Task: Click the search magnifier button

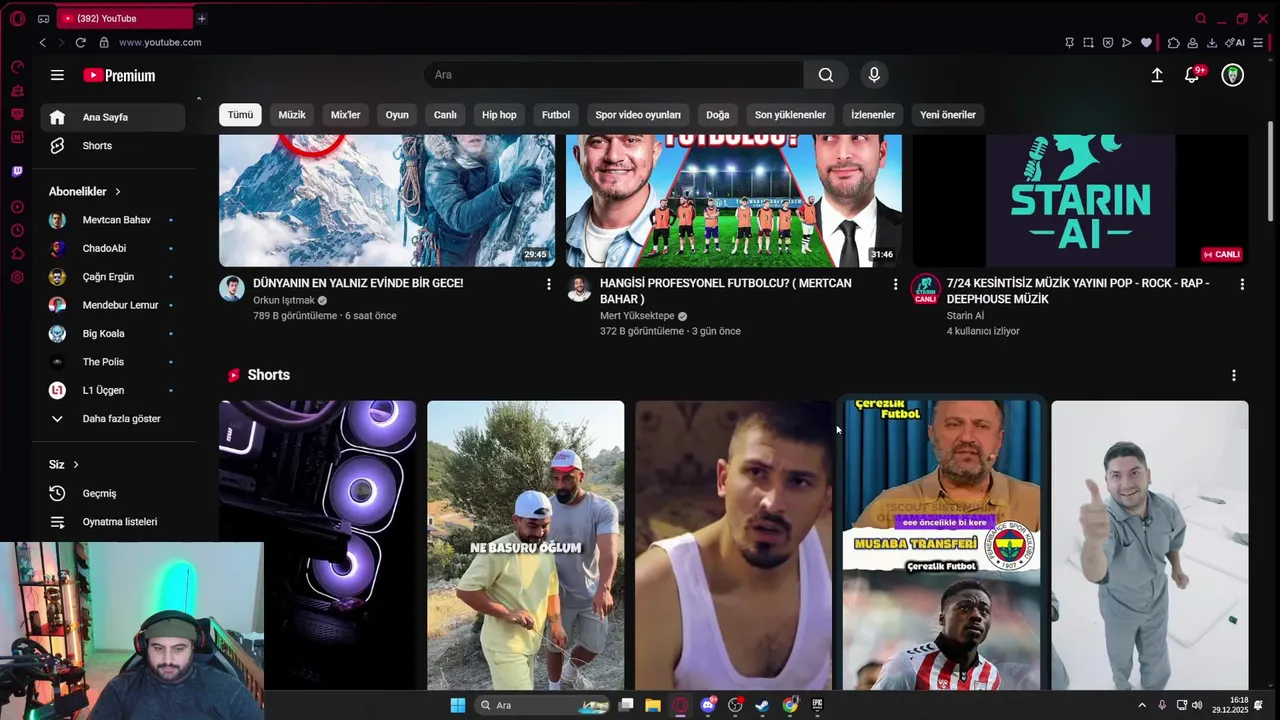Action: 825,75
